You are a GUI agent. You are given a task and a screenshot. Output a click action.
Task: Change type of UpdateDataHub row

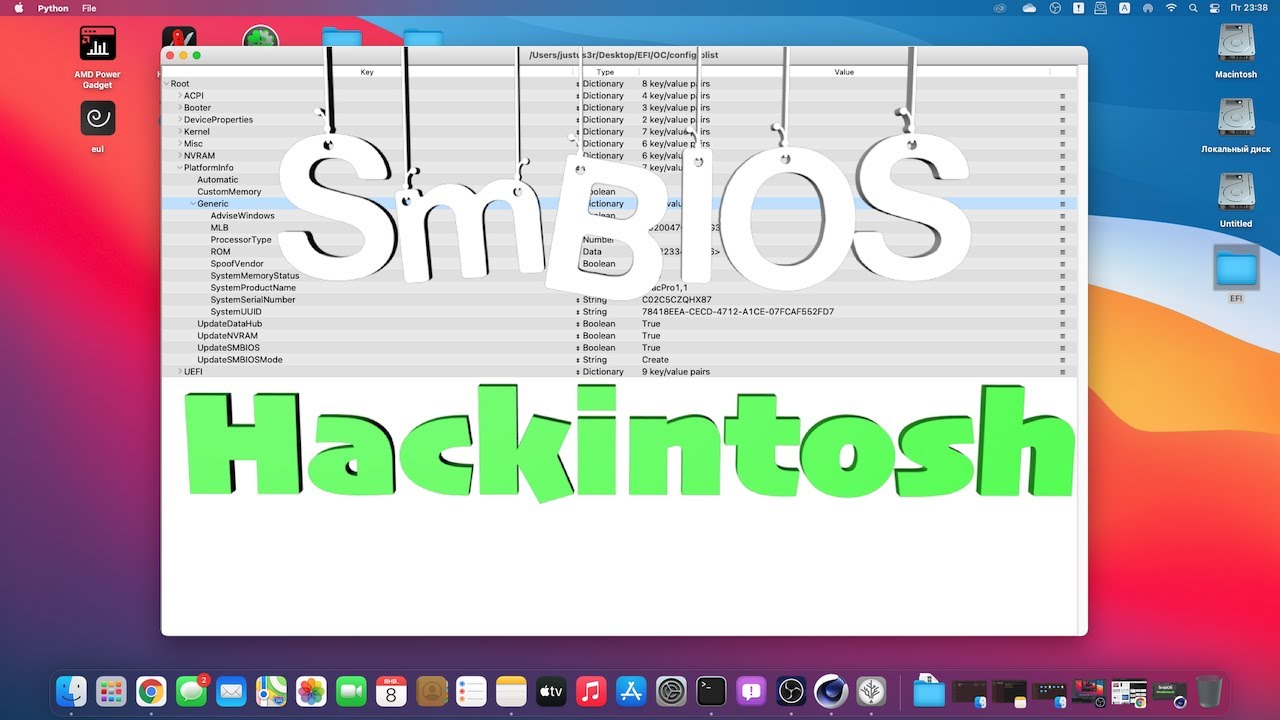point(578,324)
